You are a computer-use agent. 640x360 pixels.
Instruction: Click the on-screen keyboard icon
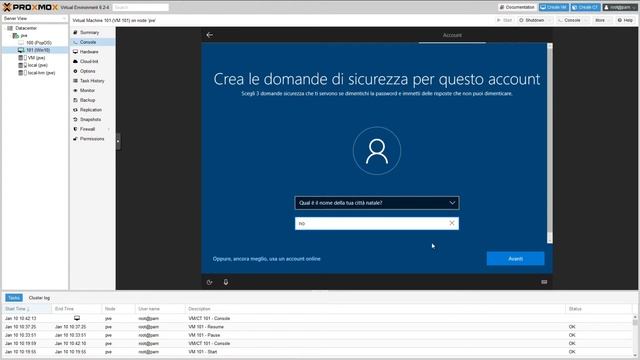(x=544, y=282)
